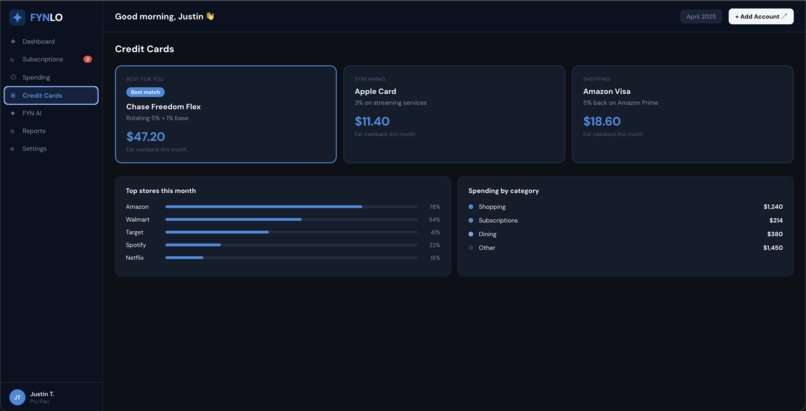
Task: Click the 5% back on Amazon Prime text
Action: coord(620,103)
